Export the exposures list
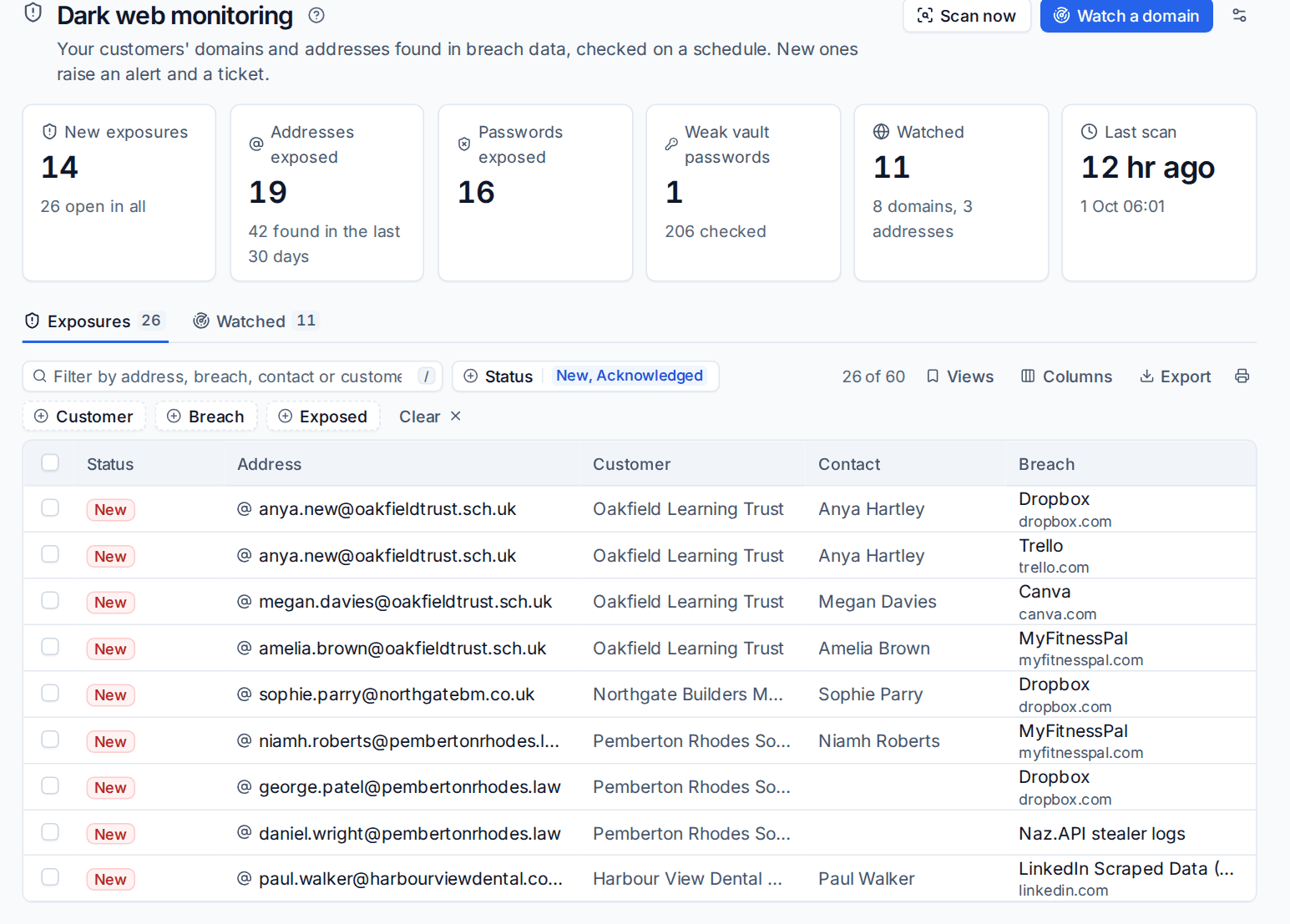The width and height of the screenshot is (1290, 924). click(x=1176, y=376)
